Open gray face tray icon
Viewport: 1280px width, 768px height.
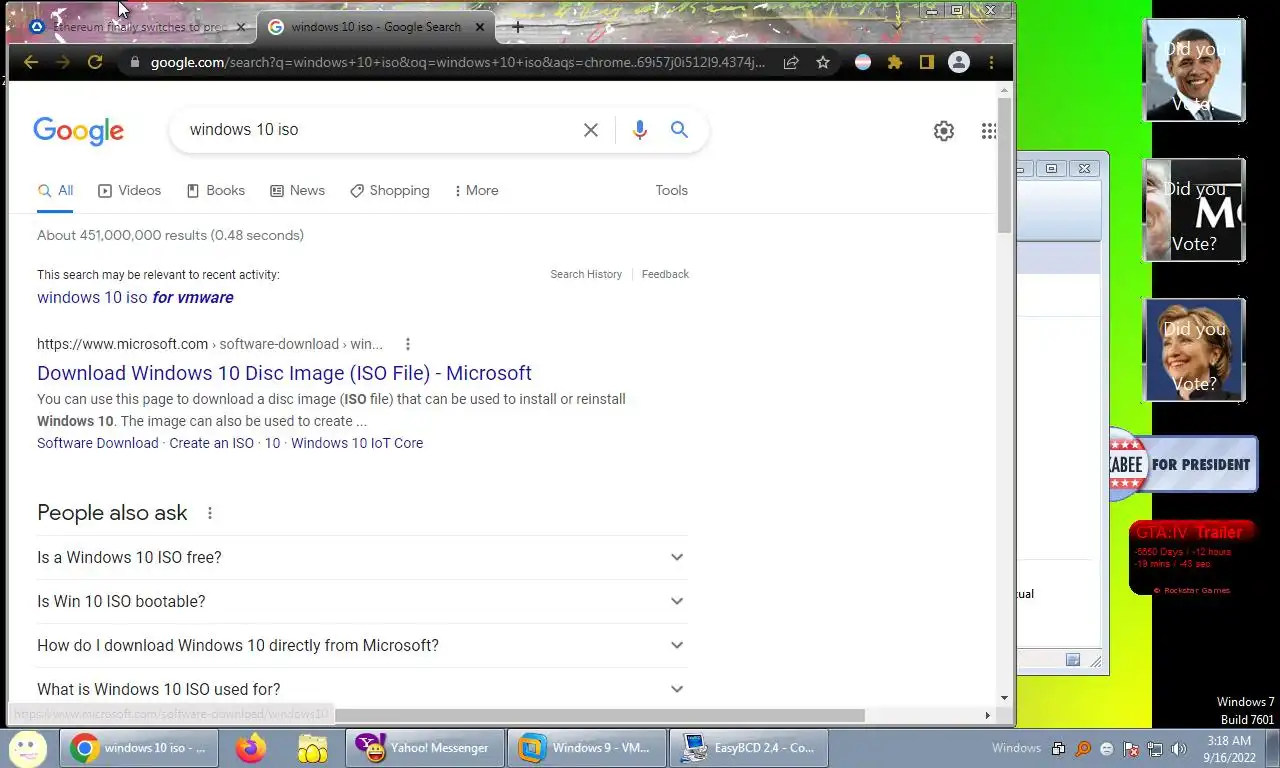[1107, 748]
